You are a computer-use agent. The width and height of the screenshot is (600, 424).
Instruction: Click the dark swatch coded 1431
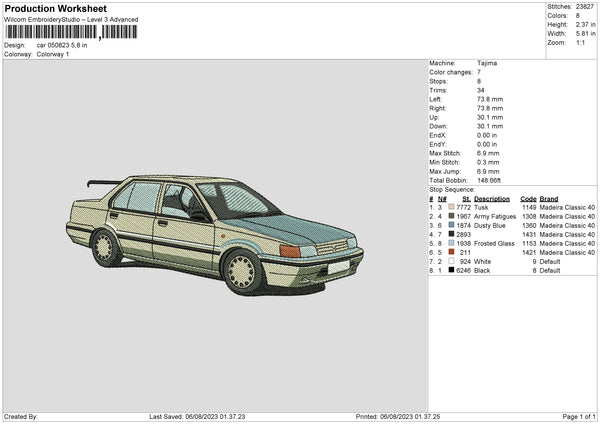click(x=452, y=234)
